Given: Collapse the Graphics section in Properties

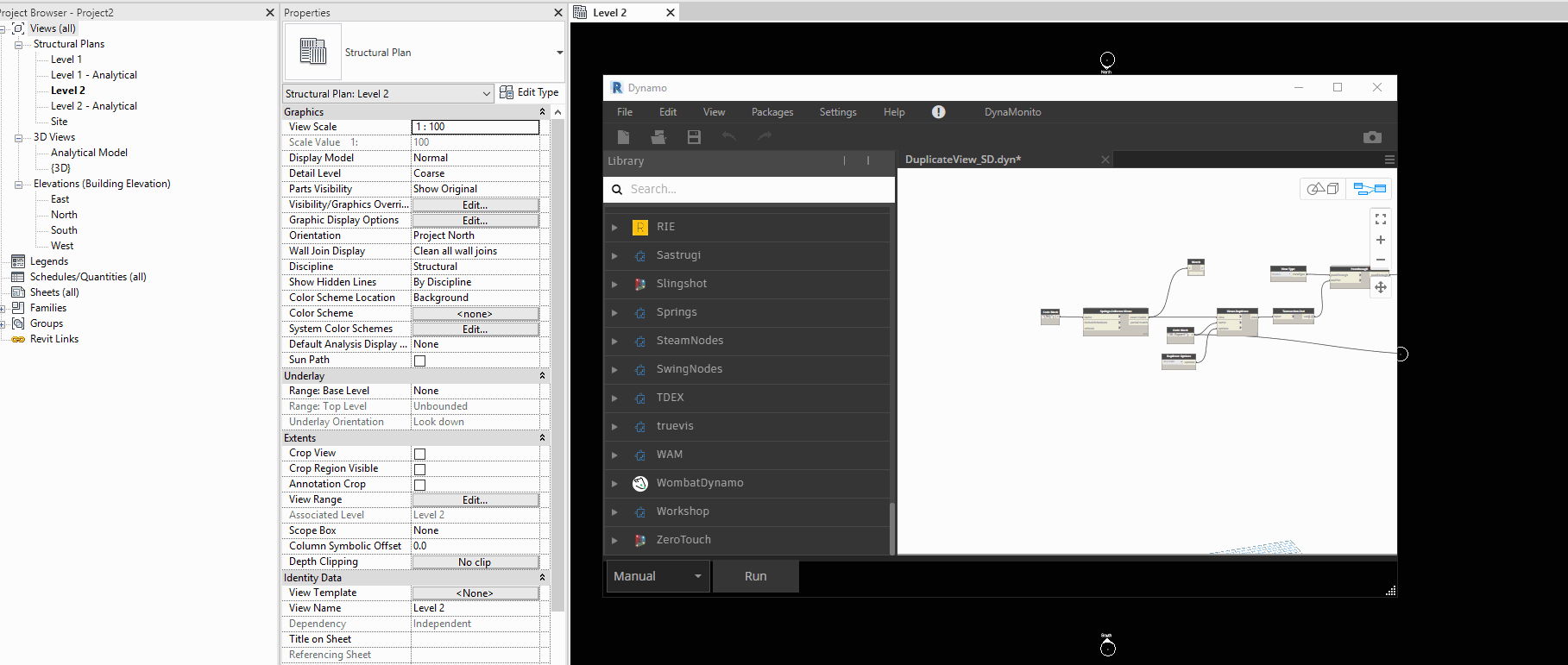Looking at the screenshot, I should (542, 112).
